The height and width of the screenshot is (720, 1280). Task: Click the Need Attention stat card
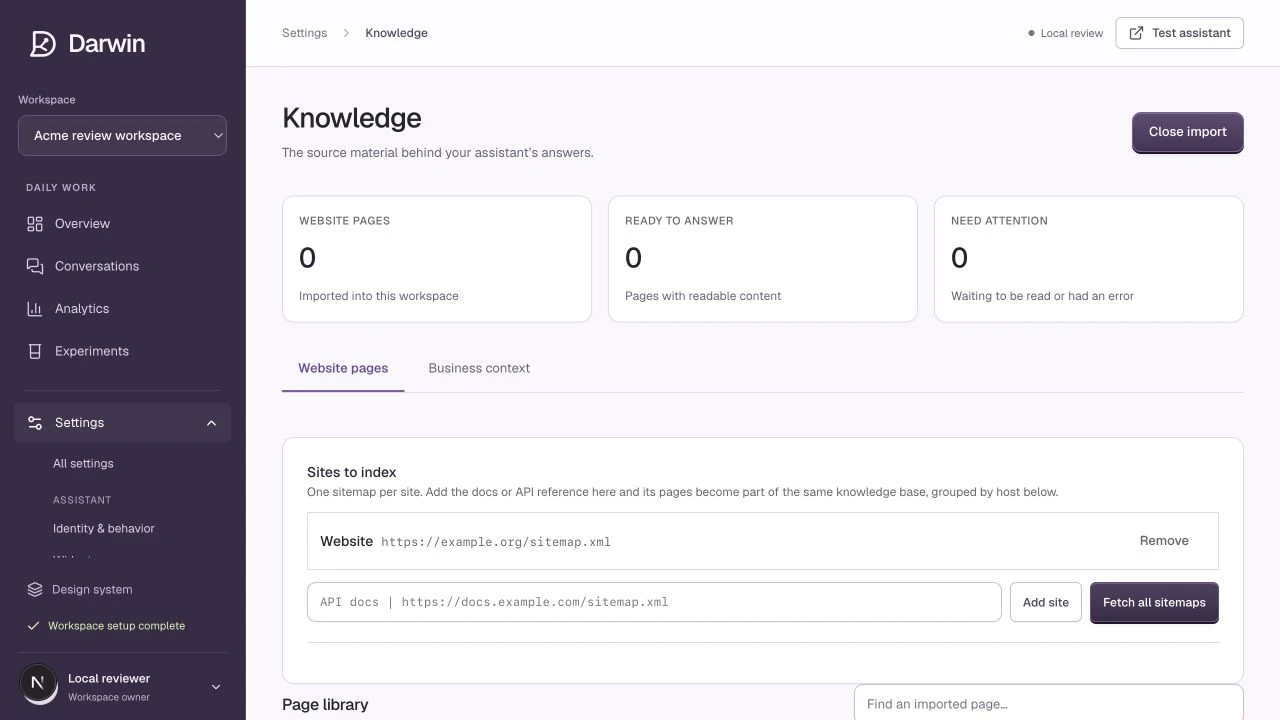pyautogui.click(x=1089, y=259)
